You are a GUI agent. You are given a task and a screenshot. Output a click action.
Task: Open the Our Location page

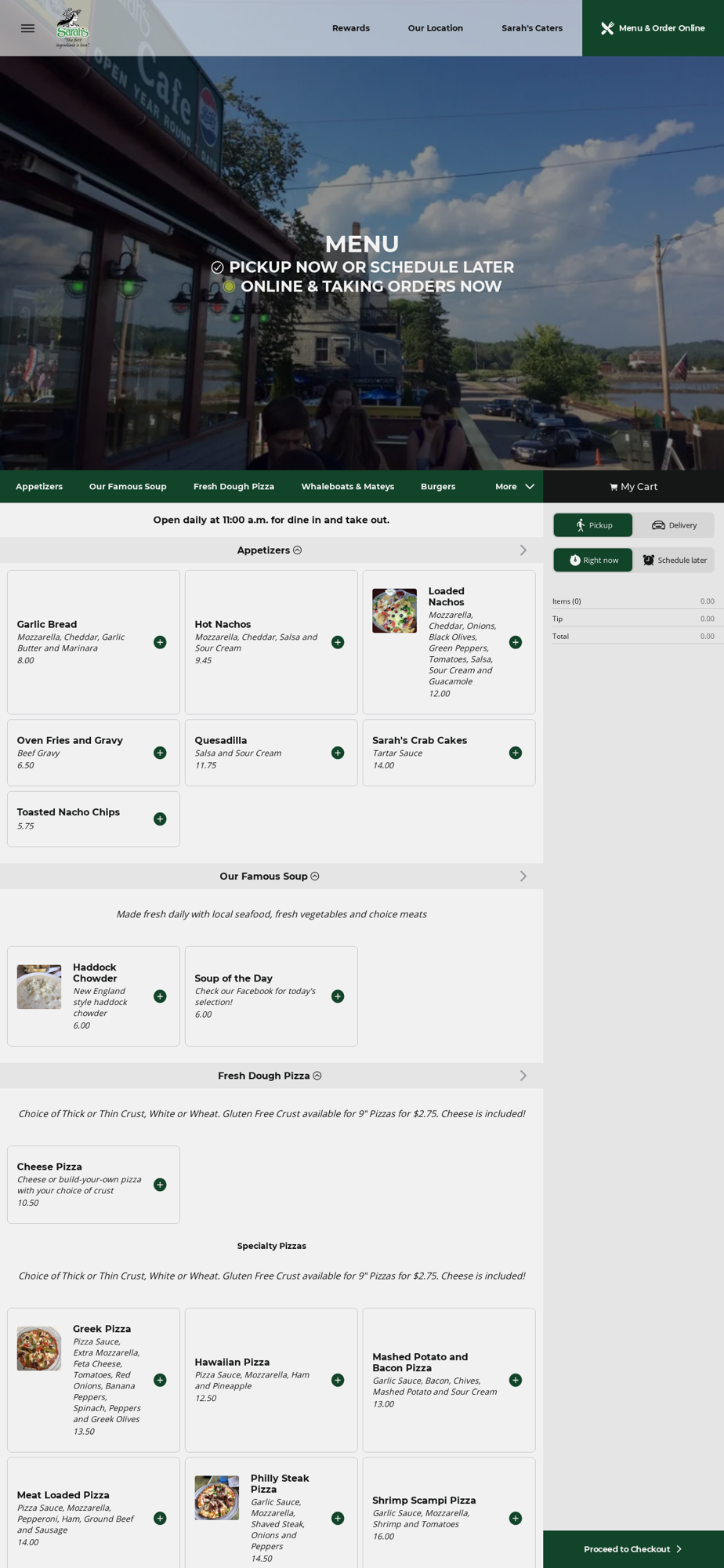[x=436, y=28]
